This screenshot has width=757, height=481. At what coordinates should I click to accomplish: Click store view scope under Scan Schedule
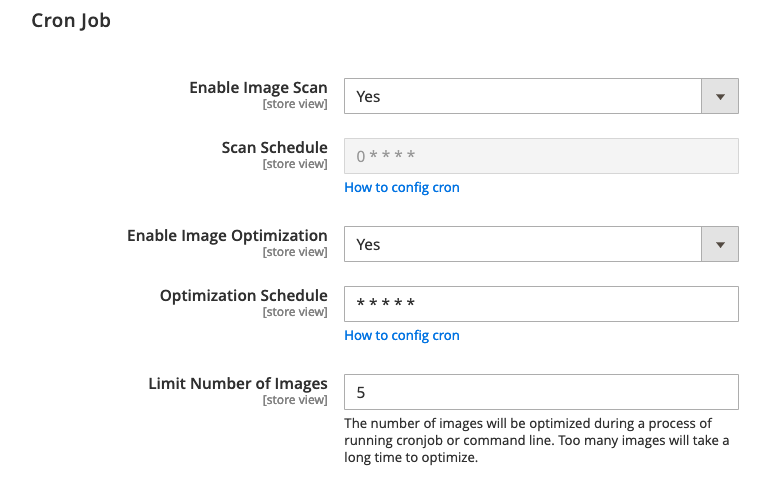click(x=295, y=164)
